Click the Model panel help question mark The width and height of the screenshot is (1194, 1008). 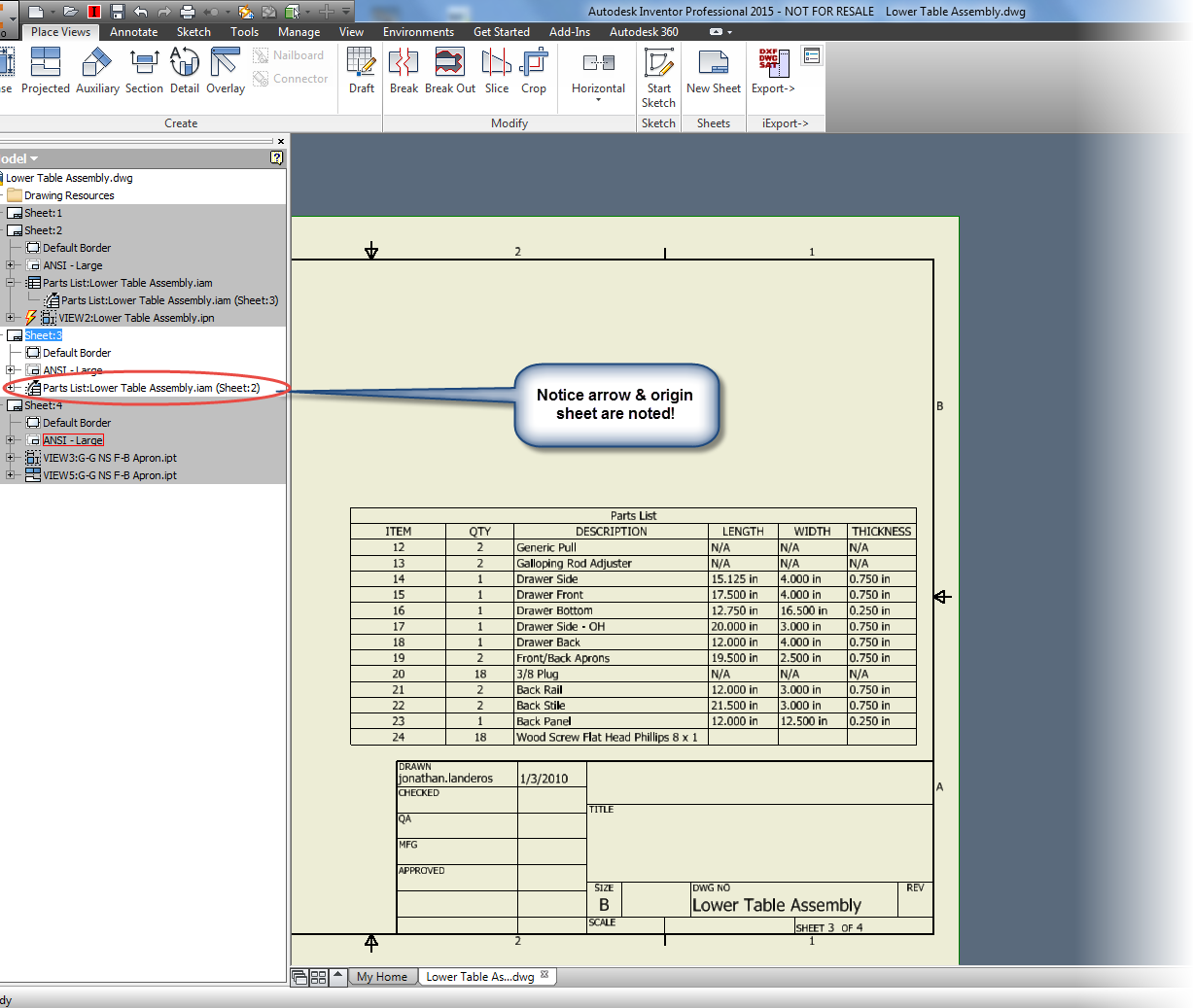click(x=276, y=157)
